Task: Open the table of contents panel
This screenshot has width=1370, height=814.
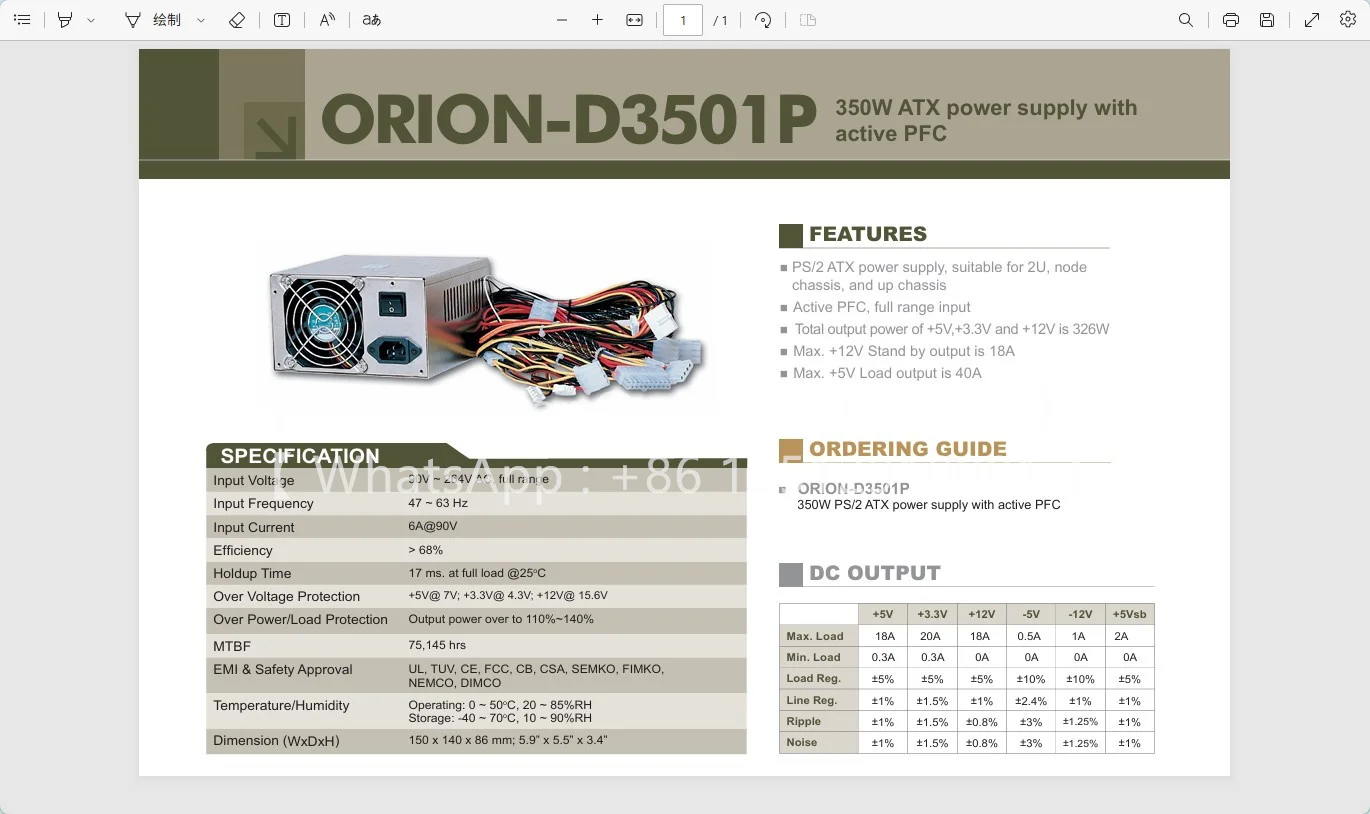Action: (22, 20)
